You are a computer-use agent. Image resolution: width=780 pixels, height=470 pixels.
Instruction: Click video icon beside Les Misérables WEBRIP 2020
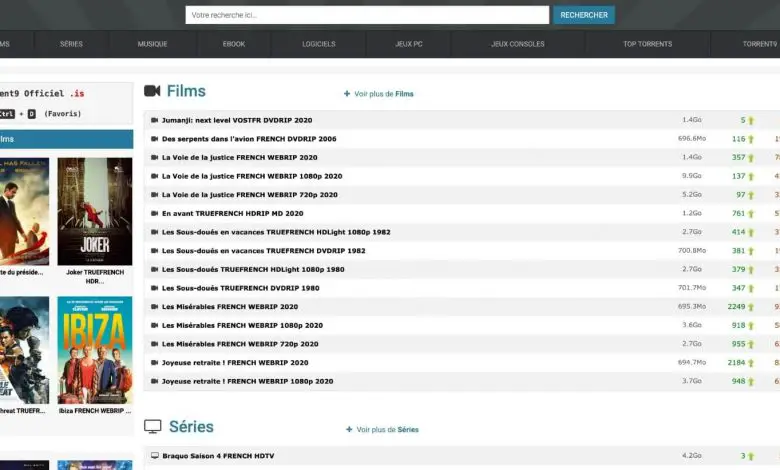[154, 306]
